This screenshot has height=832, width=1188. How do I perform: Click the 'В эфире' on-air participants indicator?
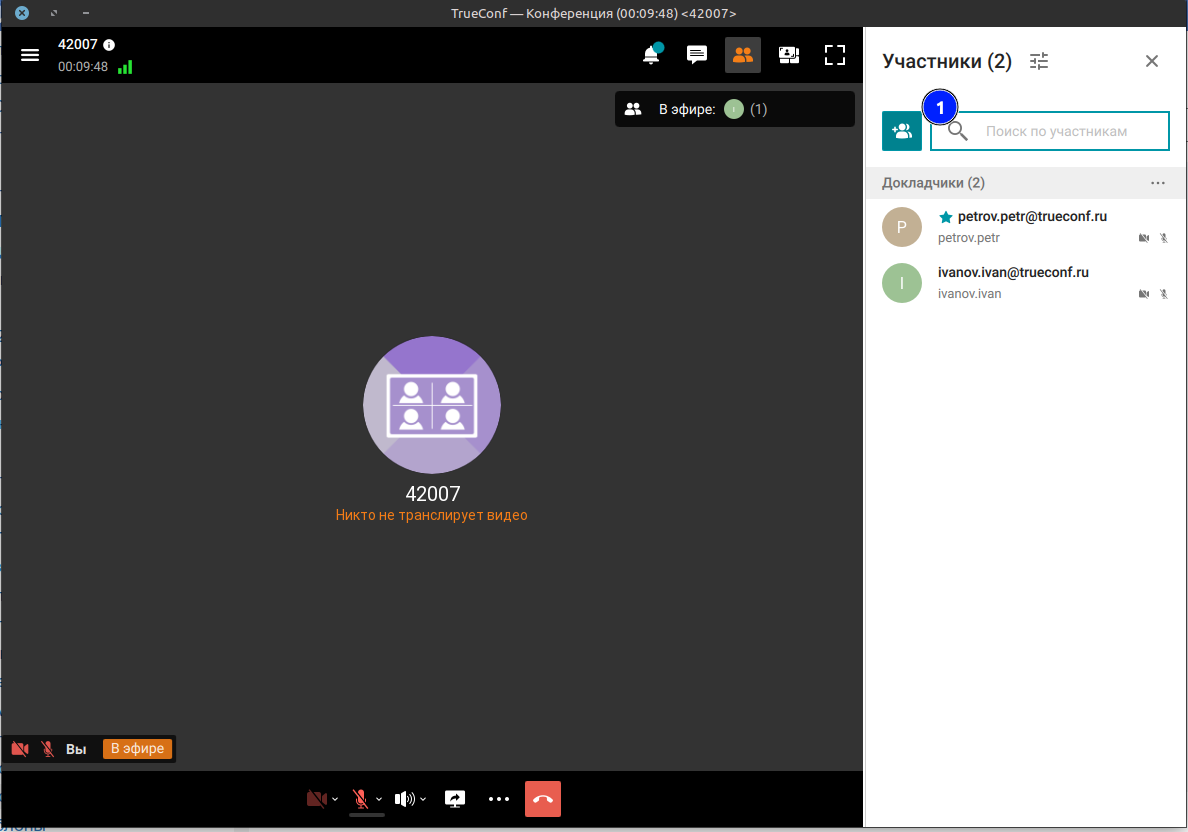tap(734, 109)
